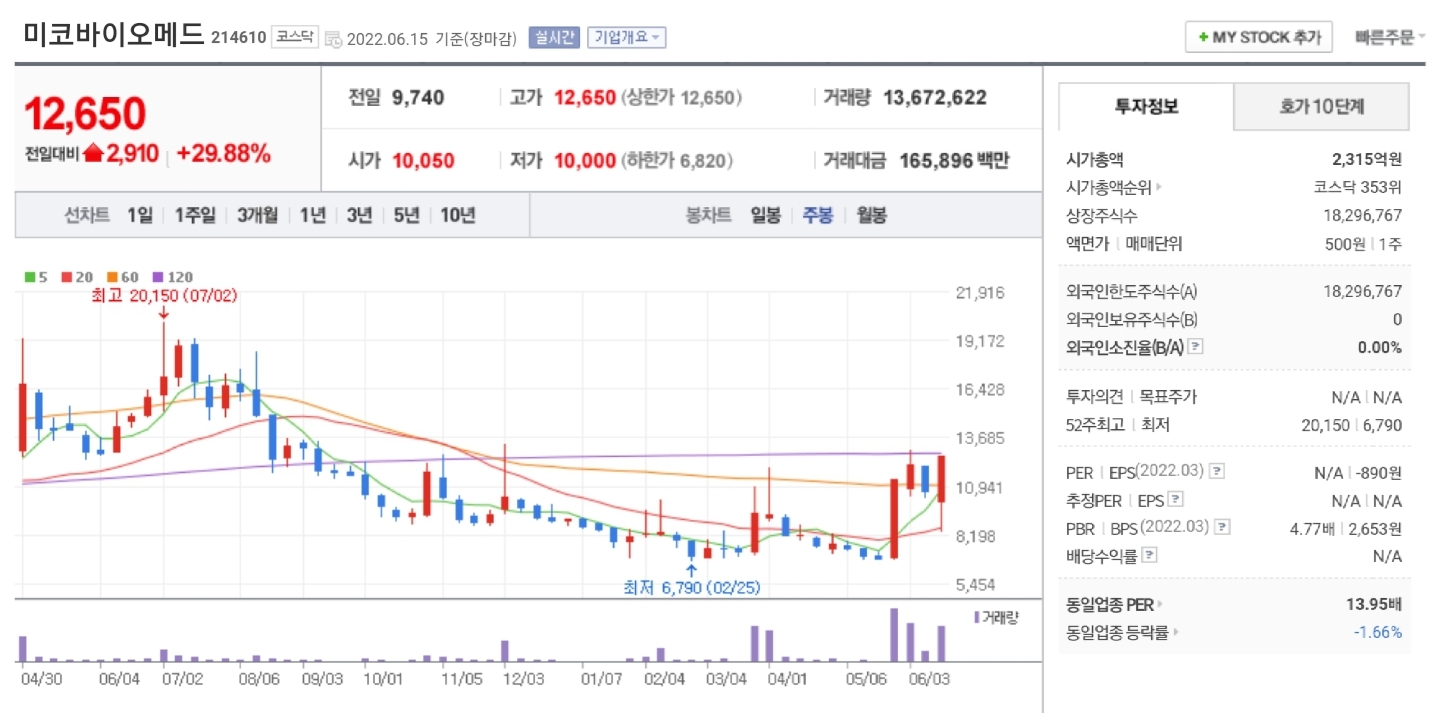Click the 4.77배 | 2,653원 PBR value

(x=1347, y=527)
